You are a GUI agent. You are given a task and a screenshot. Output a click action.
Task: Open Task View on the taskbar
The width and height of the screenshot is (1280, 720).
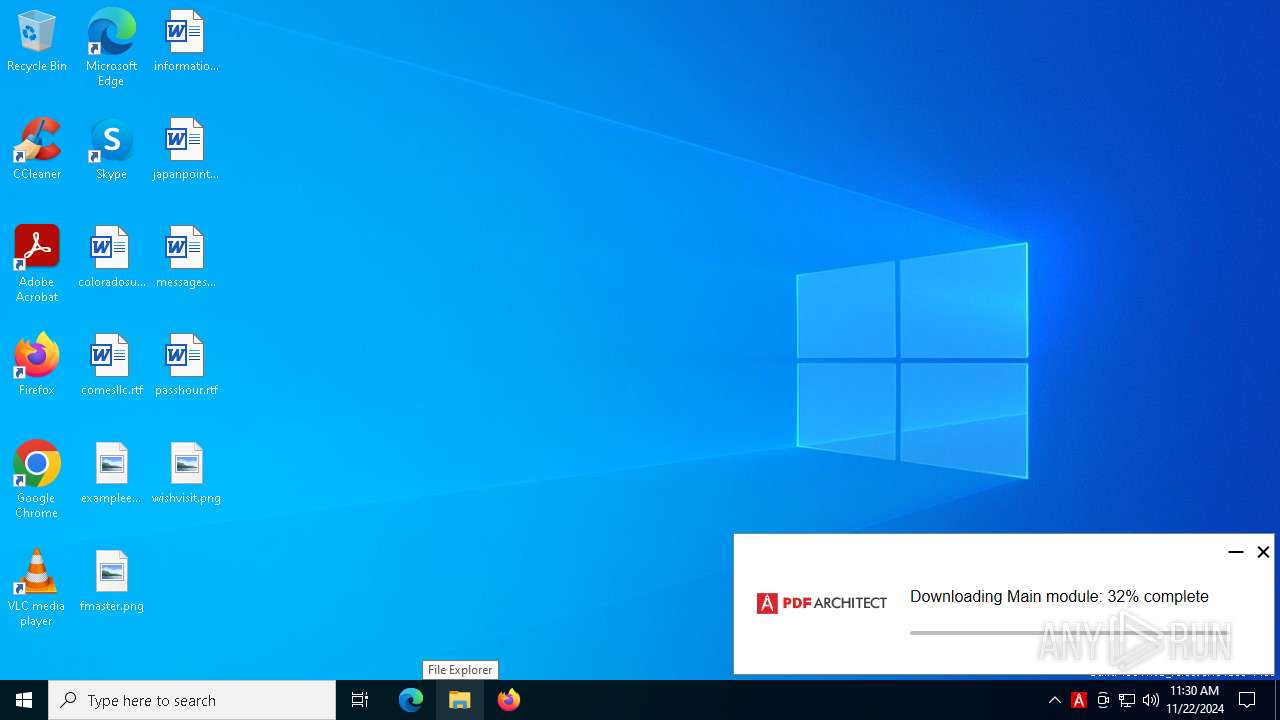click(360, 700)
